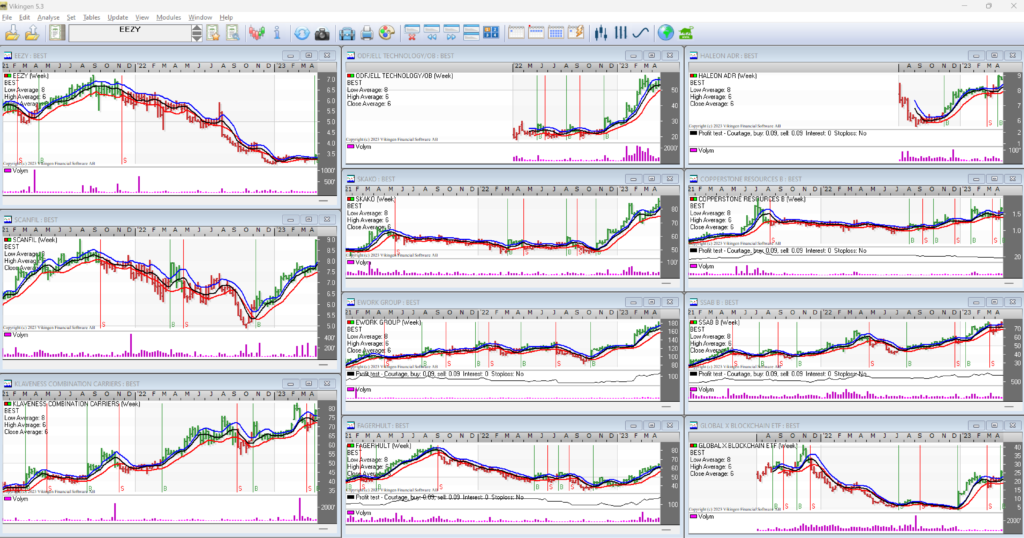This screenshot has height=538, width=1024.
Task: Click the blue refresh update icon
Action: pyautogui.click(x=302, y=33)
